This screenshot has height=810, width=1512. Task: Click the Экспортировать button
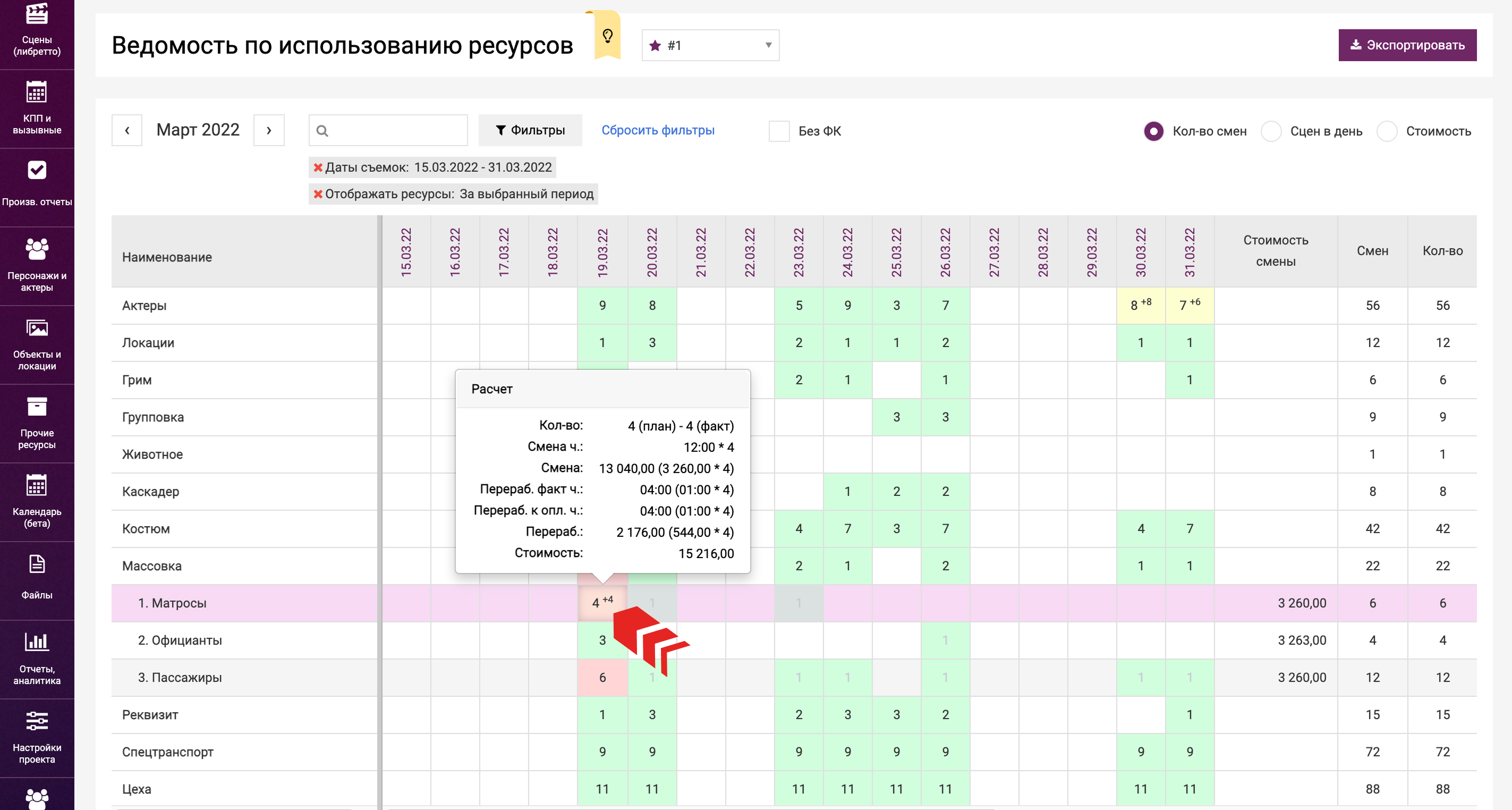(1407, 45)
